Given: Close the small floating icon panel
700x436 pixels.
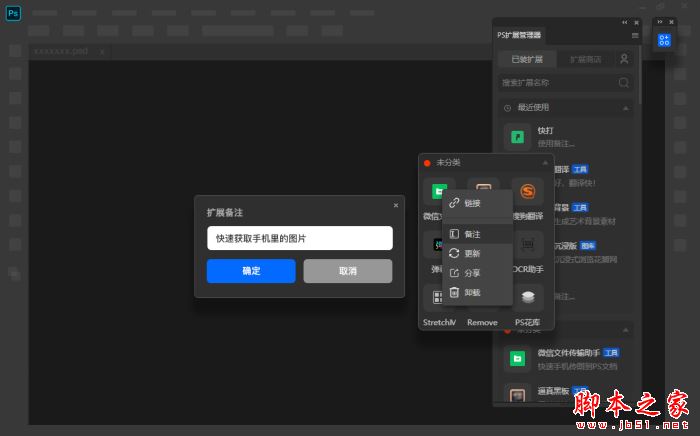Looking at the screenshot, I should point(671,22).
